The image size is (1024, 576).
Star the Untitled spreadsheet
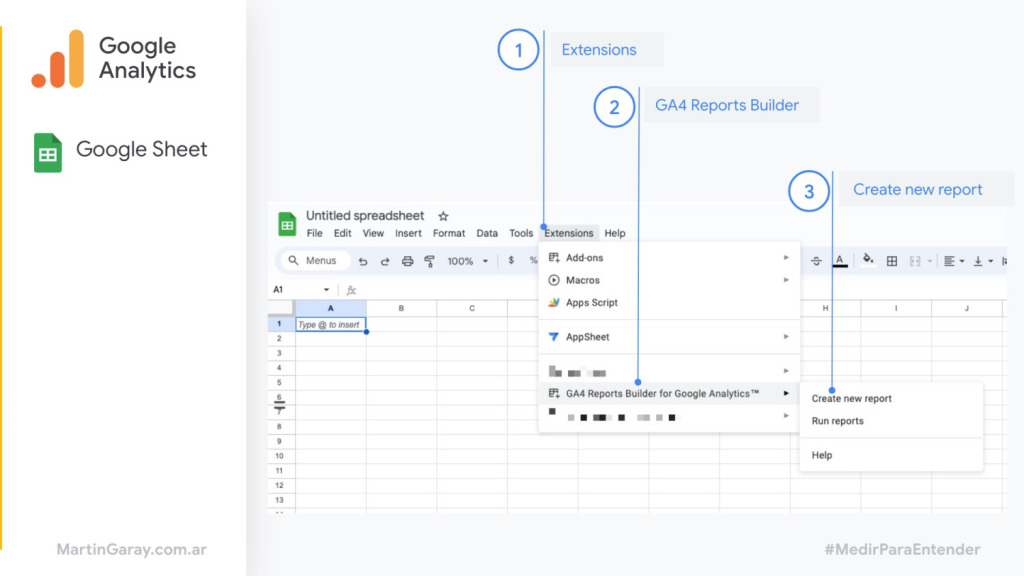(443, 216)
